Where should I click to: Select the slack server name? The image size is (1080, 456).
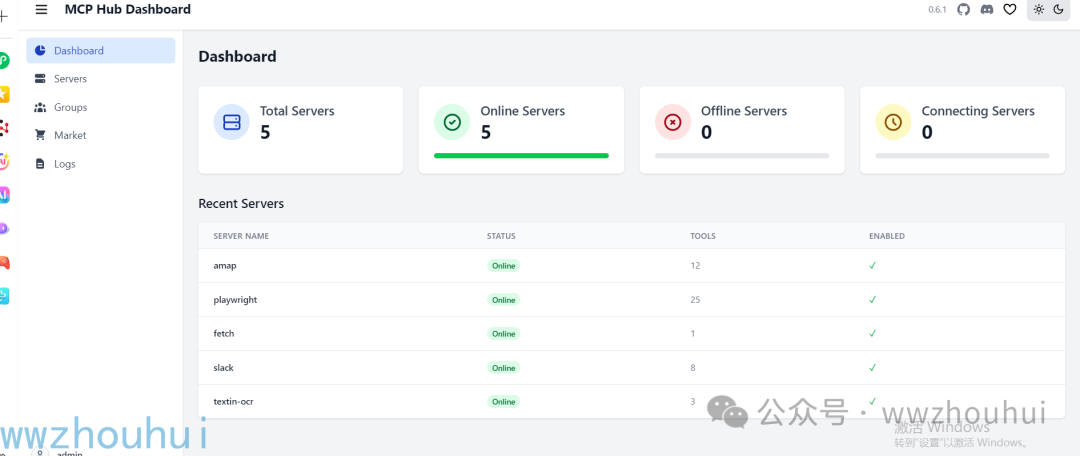click(x=223, y=368)
